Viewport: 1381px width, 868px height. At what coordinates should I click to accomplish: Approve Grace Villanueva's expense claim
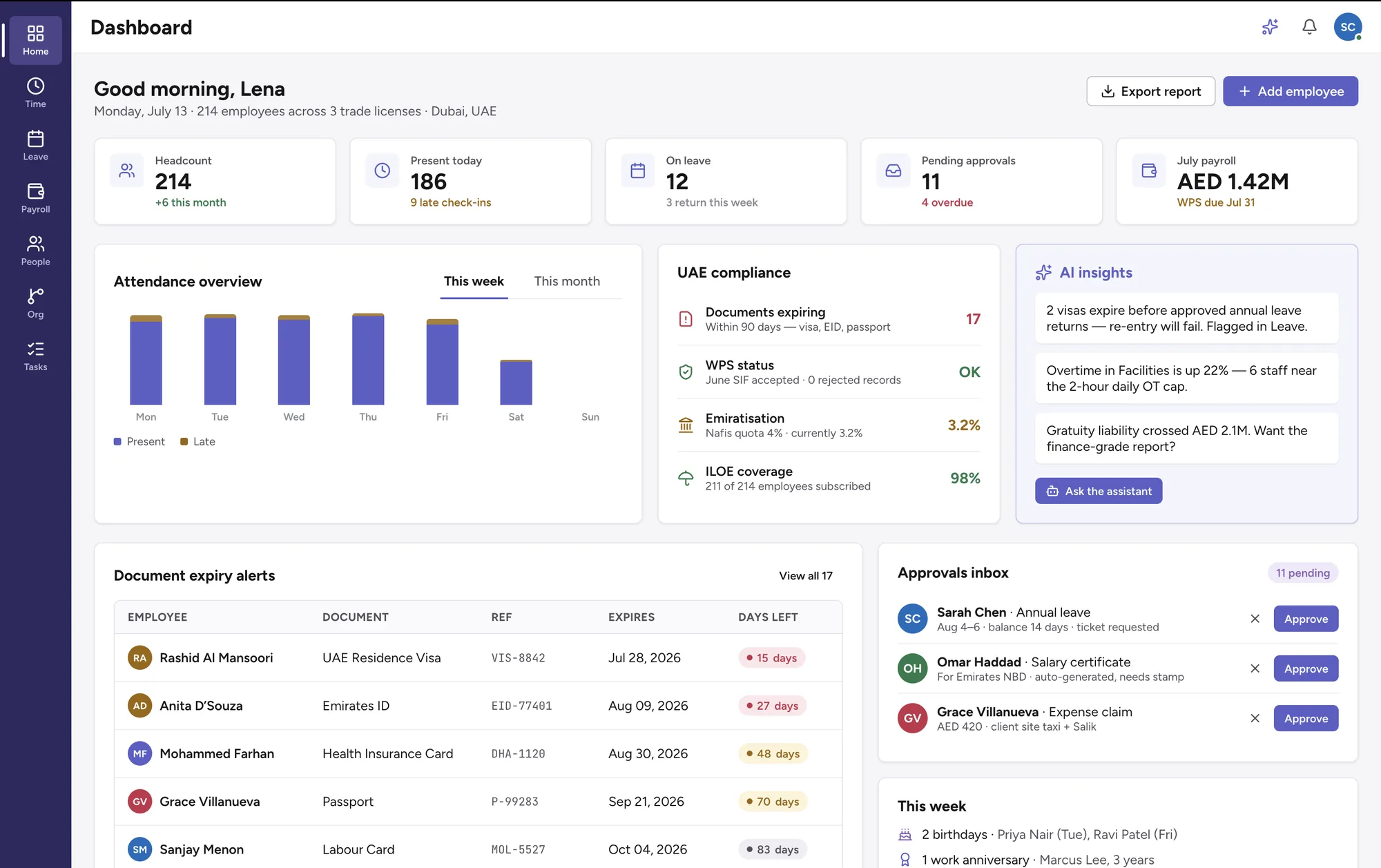[1306, 718]
